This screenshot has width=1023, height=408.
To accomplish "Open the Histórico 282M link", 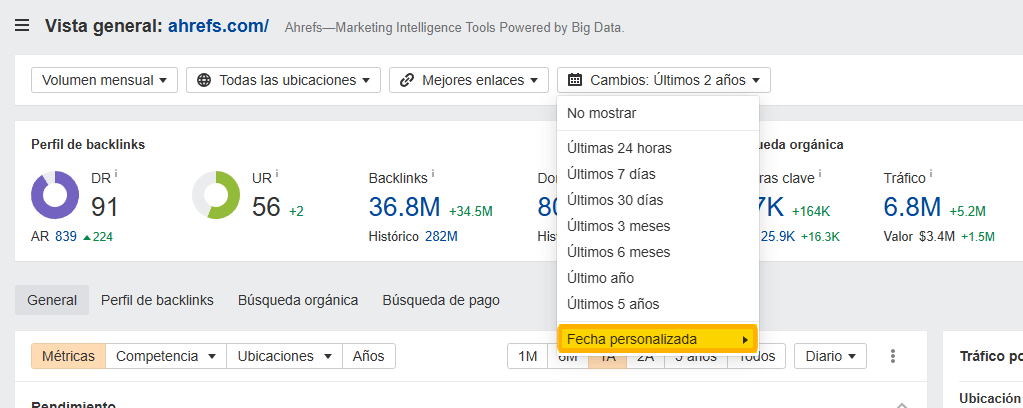I will tap(441, 236).
